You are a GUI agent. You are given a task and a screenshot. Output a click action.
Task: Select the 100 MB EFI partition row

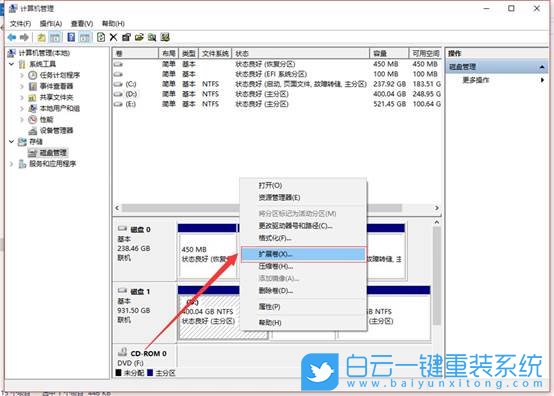[x=277, y=74]
